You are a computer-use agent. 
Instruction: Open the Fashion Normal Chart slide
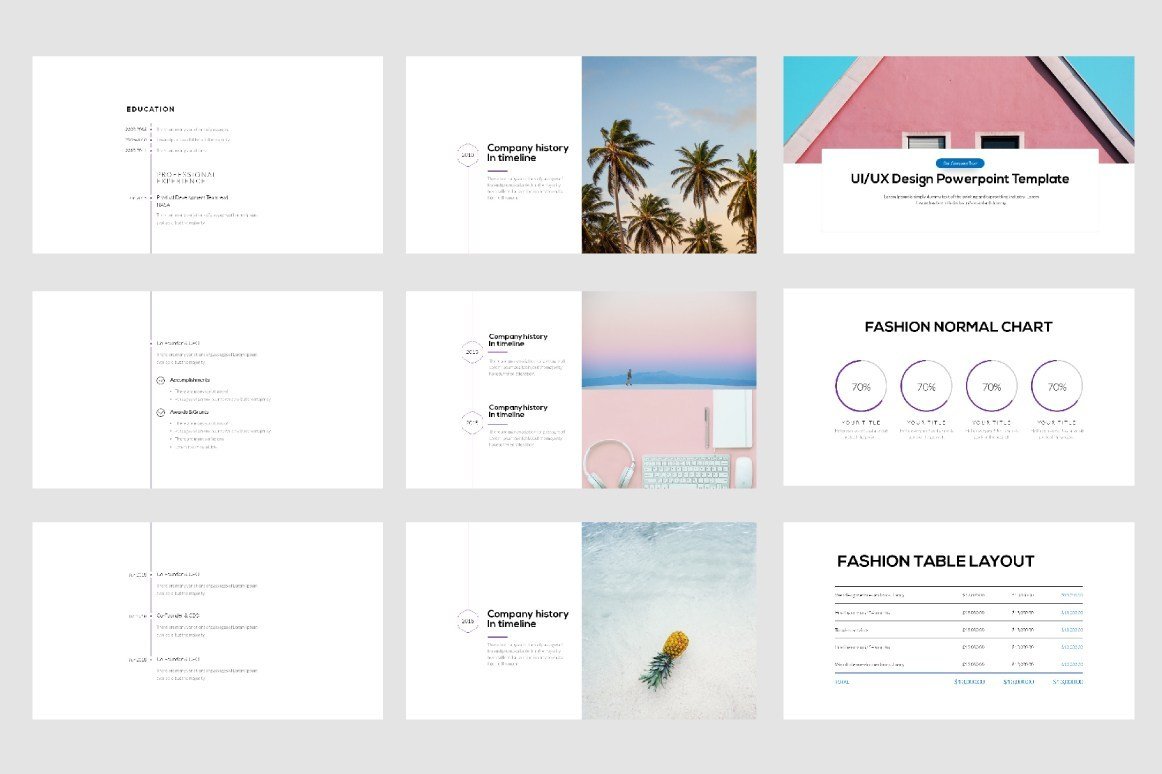point(958,387)
